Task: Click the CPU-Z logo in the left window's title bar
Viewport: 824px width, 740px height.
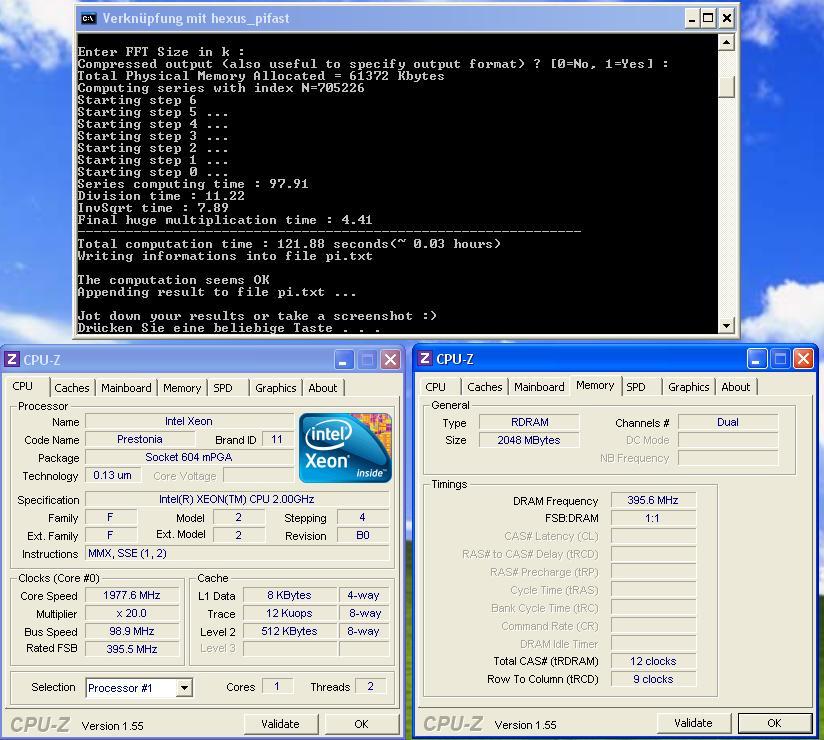Action: [x=12, y=359]
